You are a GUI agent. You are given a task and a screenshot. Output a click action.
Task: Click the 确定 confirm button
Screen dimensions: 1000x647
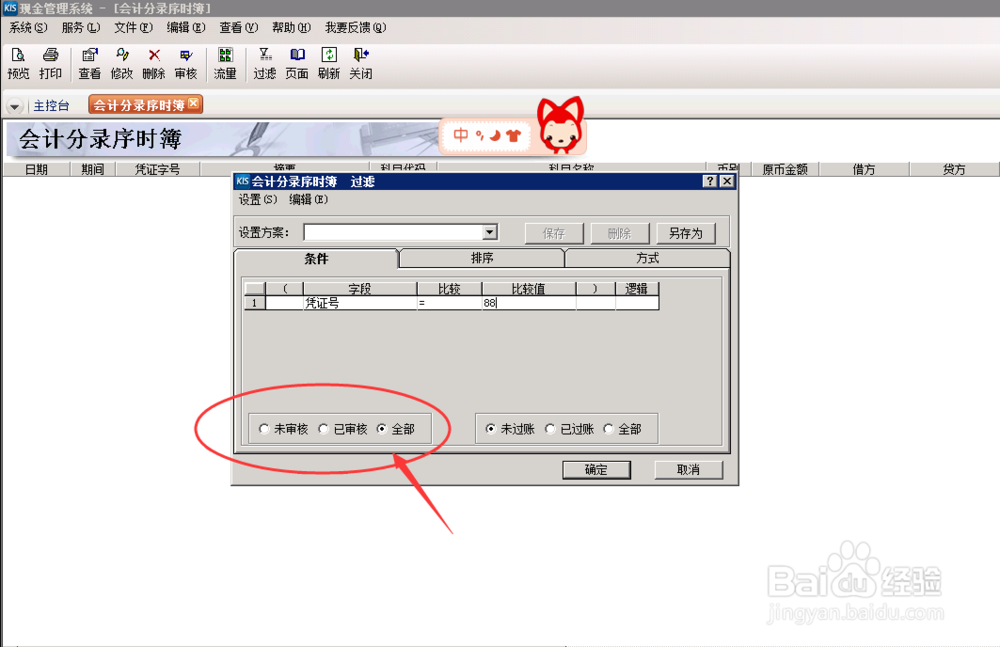(x=597, y=469)
